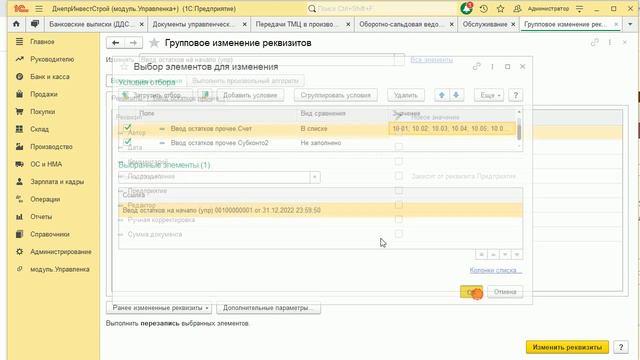Toggle Сумма документа checkbox in background form
The image size is (640, 360).
(399, 234)
